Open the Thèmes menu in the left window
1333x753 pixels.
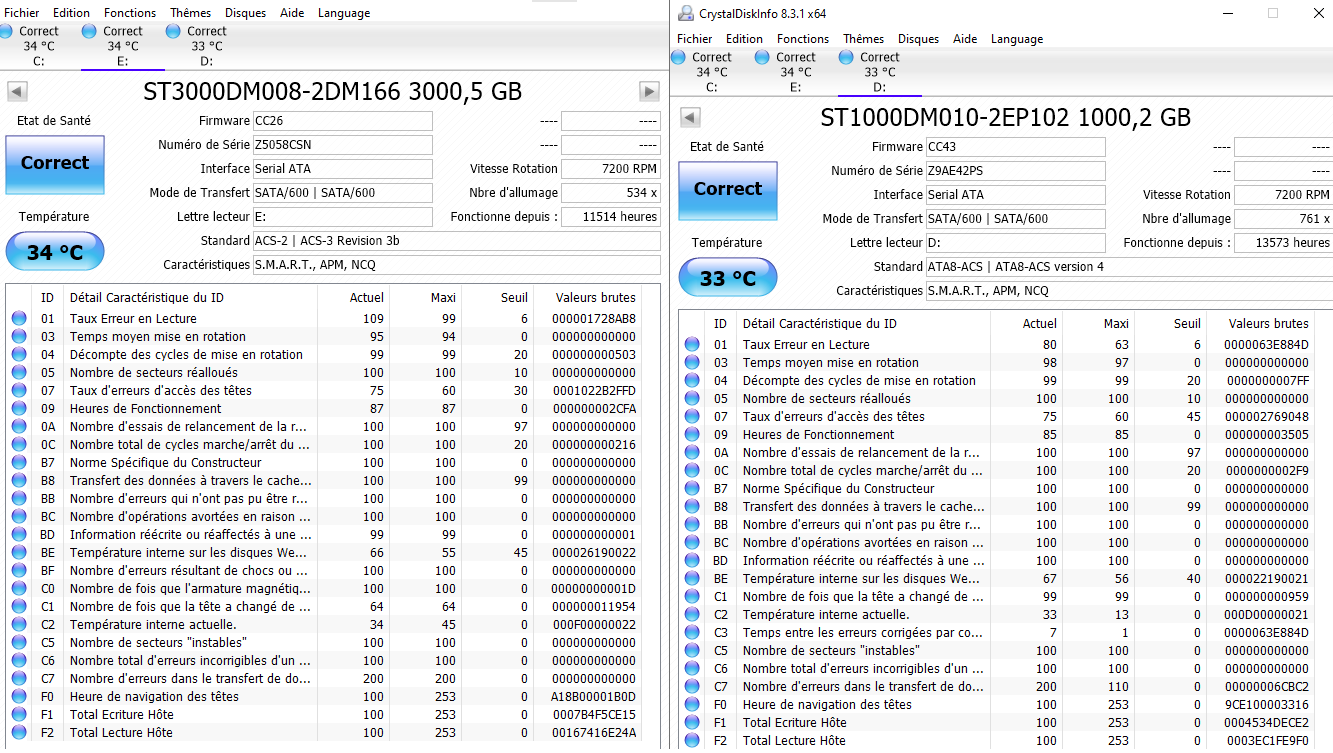(190, 13)
